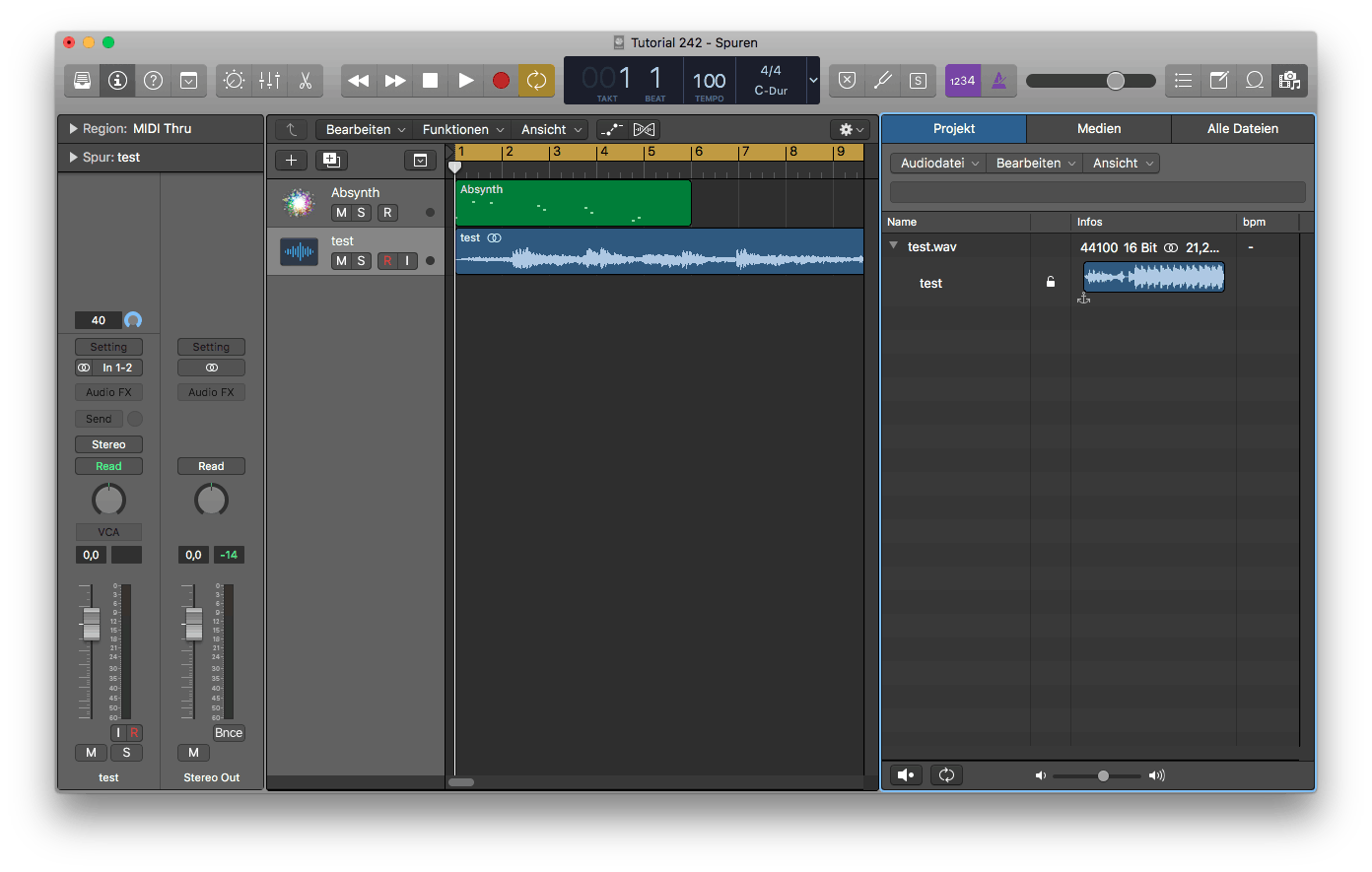The image size is (1372, 872).
Task: Toggle the count-in 1234 button
Action: click(x=962, y=81)
